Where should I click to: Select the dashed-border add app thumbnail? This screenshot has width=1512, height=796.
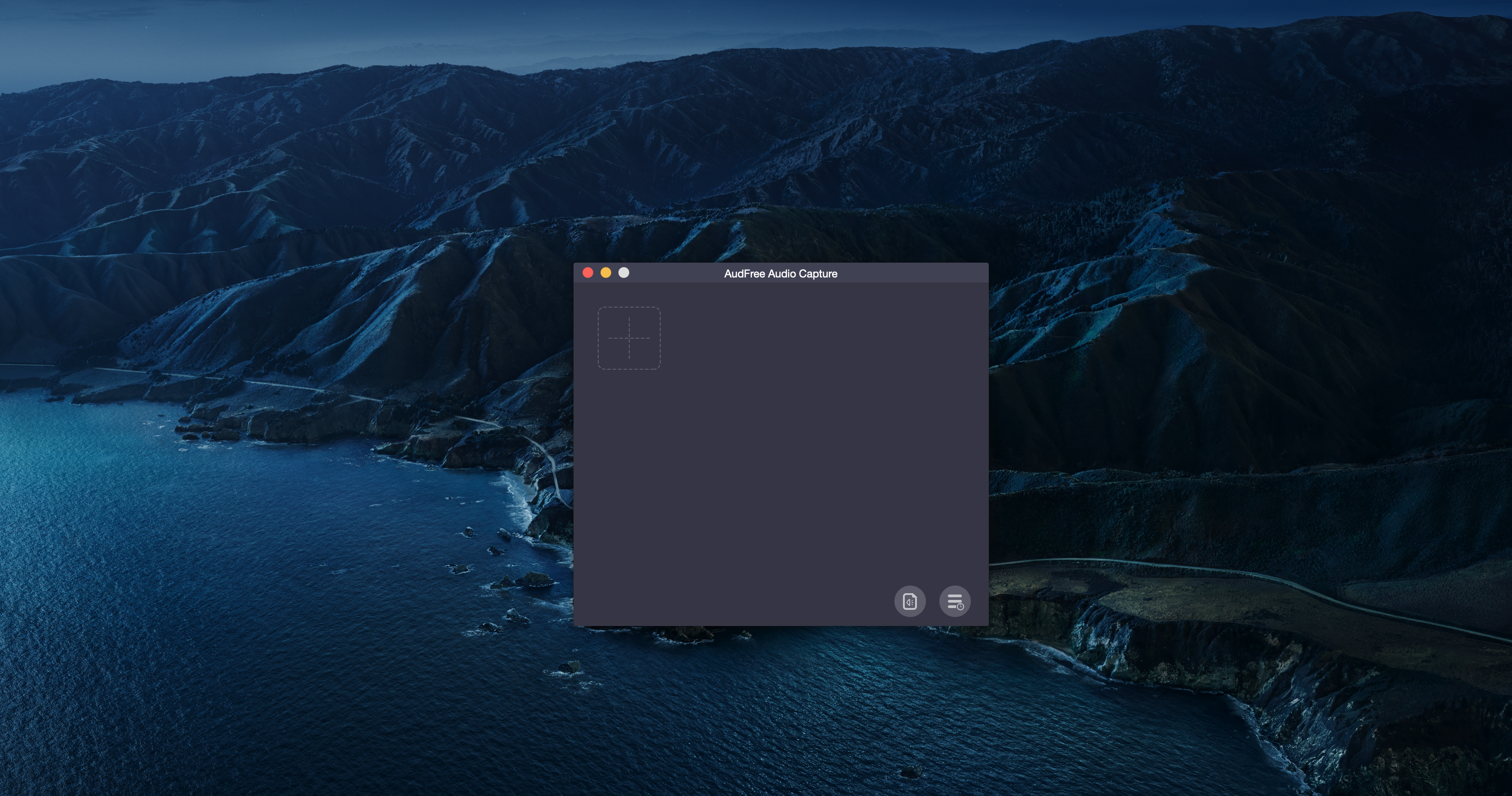point(629,338)
